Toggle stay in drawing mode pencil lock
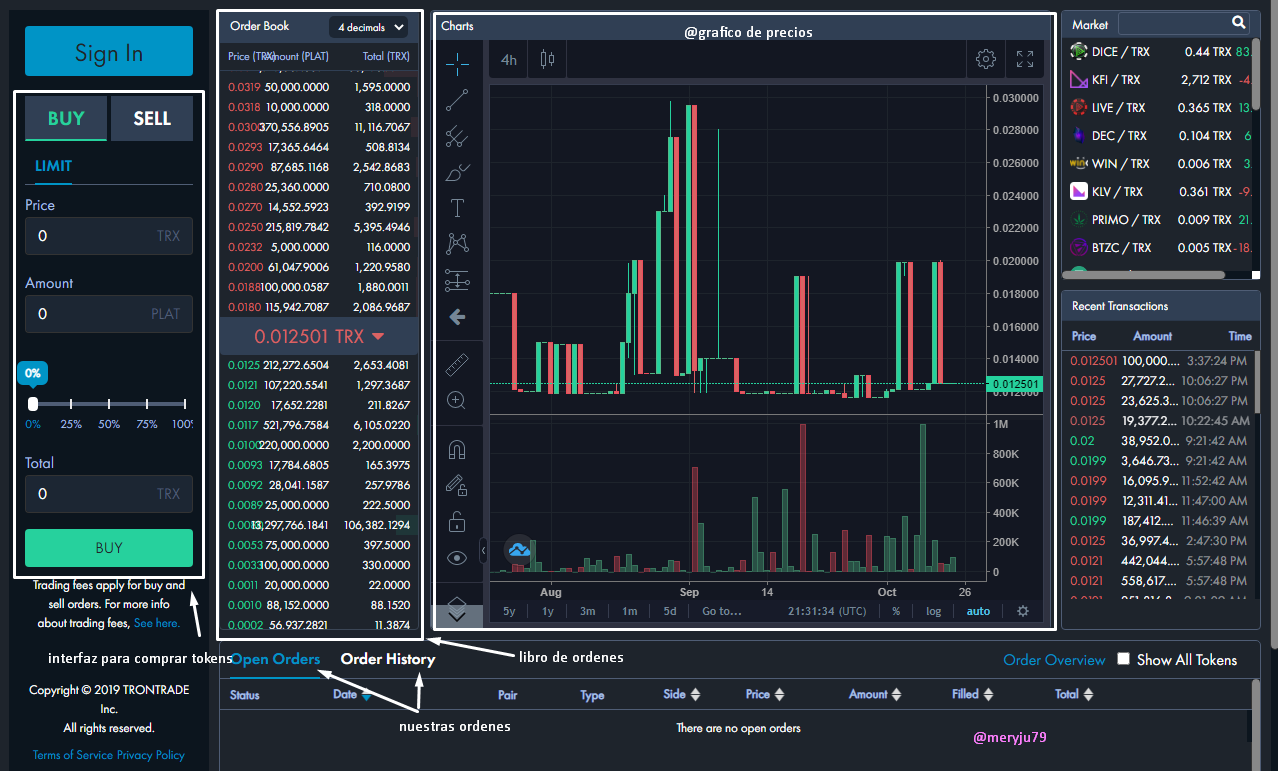This screenshot has width=1278, height=771. click(x=457, y=485)
